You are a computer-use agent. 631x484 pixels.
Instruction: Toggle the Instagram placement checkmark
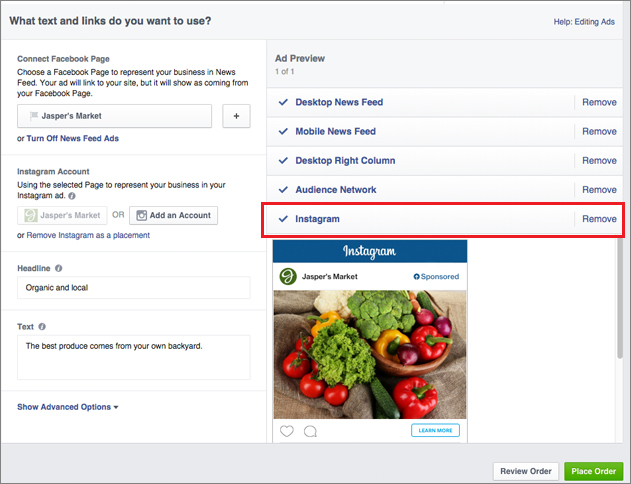click(x=283, y=219)
